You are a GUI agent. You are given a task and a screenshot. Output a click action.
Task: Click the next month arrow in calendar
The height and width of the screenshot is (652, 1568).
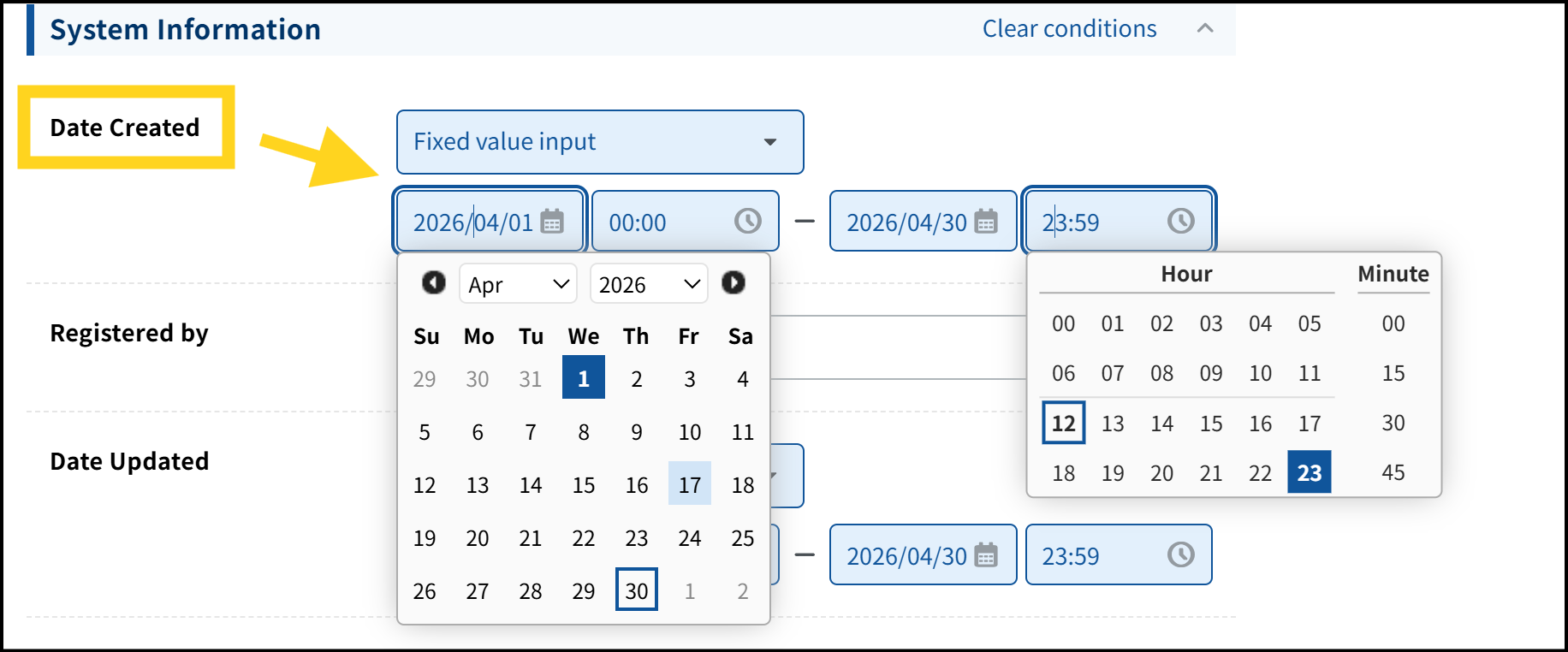[x=734, y=282]
